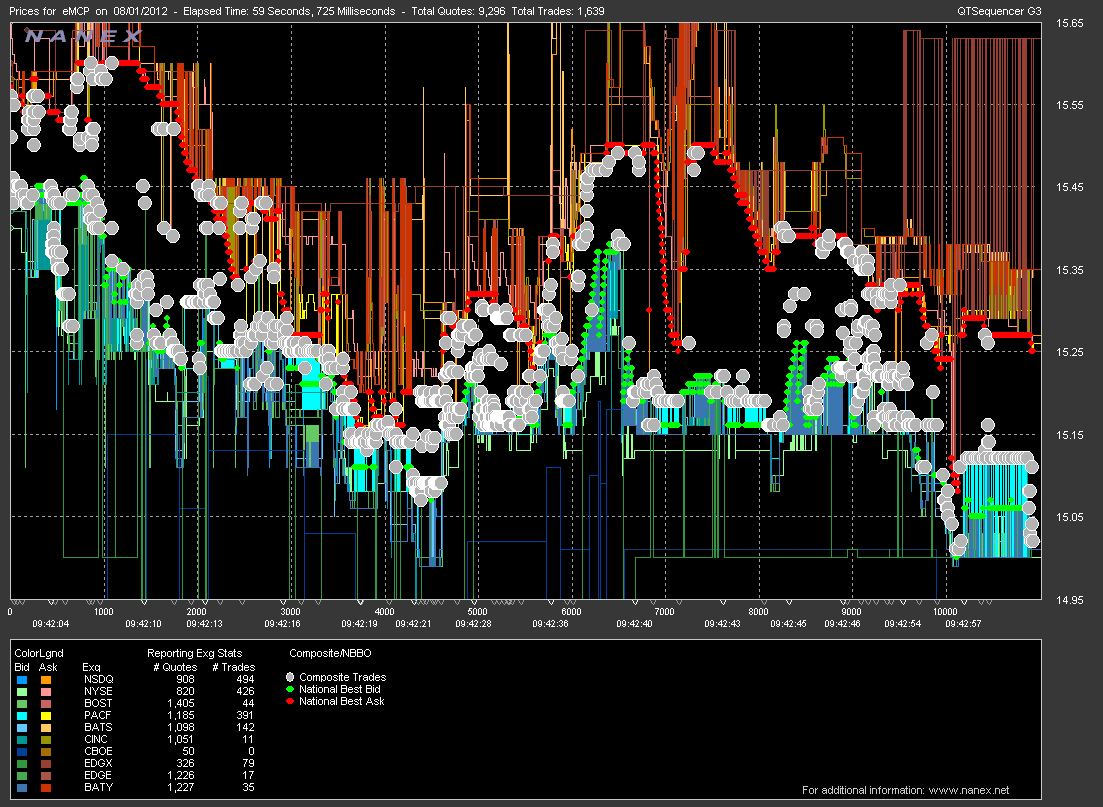Click the red National Best Ask marker
Image resolution: width=1103 pixels, height=807 pixels.
pos(292,702)
